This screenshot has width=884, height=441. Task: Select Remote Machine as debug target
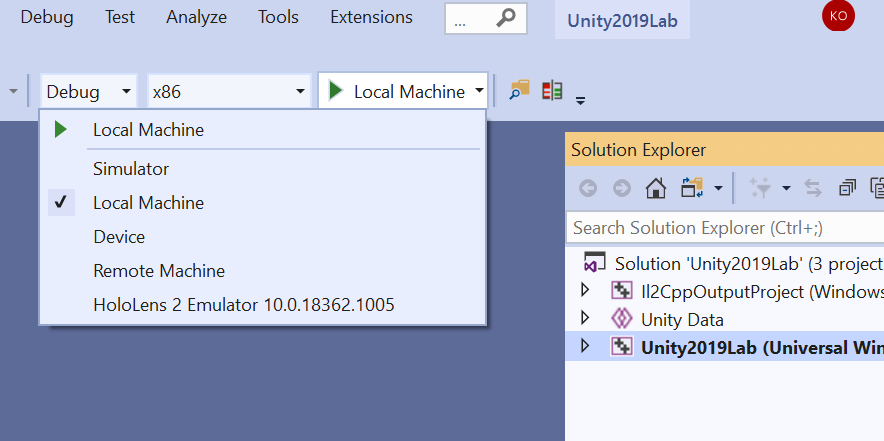pyautogui.click(x=263, y=271)
